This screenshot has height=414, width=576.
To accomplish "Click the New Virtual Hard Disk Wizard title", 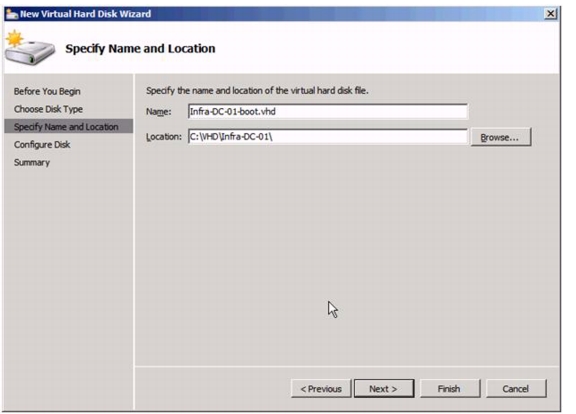I will [85, 14].
